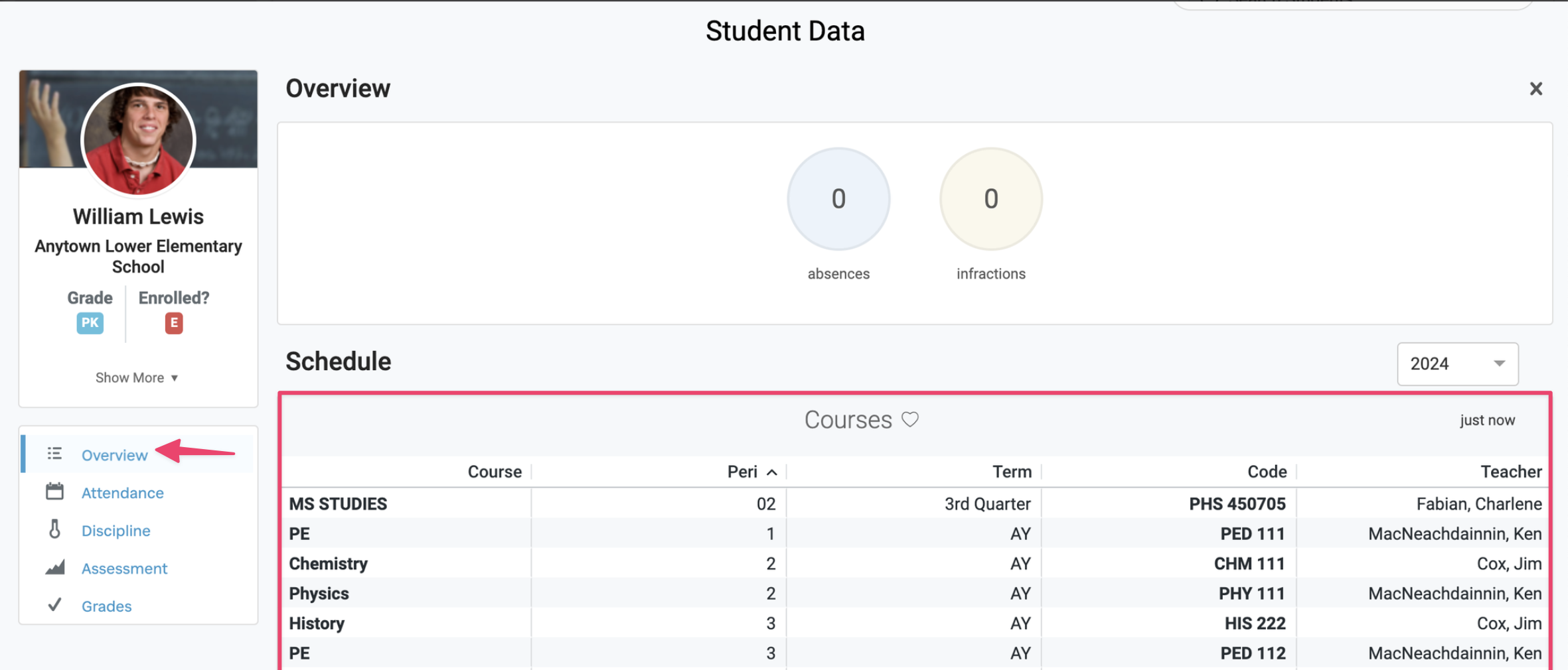Click the Overview list icon in sidebar
The height and width of the screenshot is (670, 1568).
(x=55, y=454)
